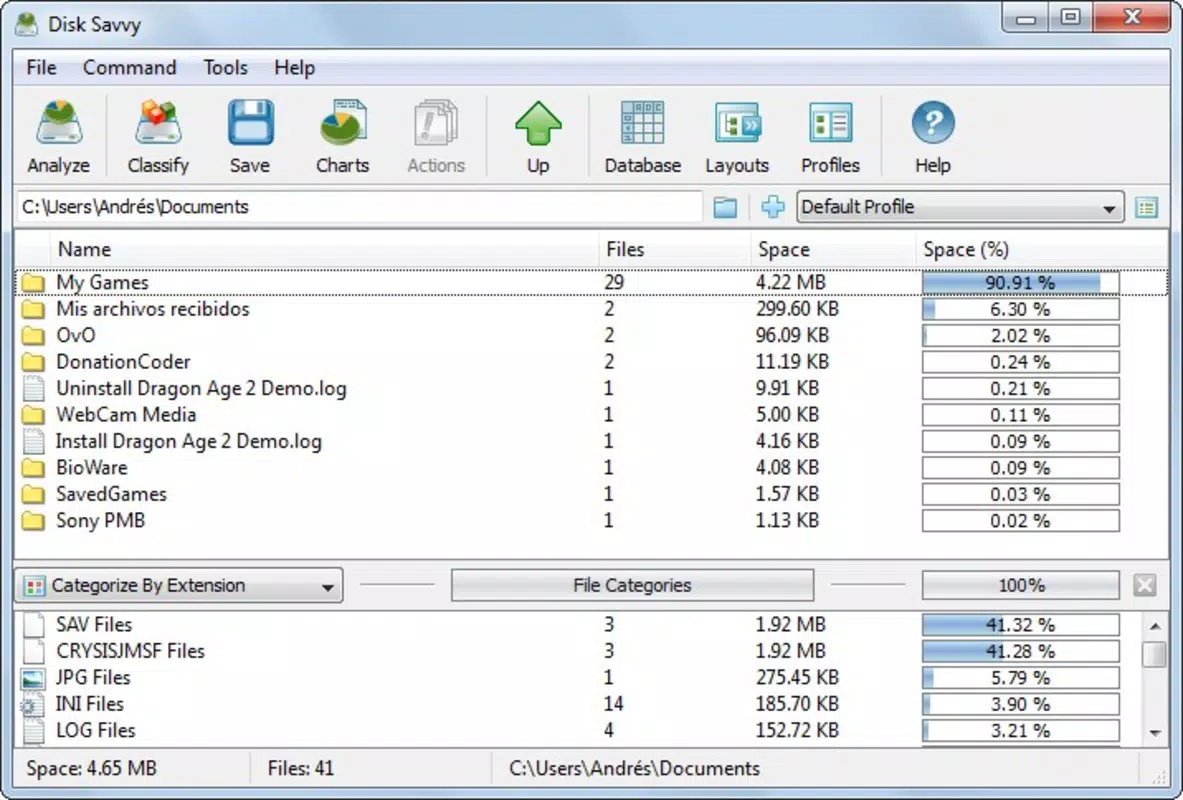1183x800 pixels.
Task: Click the My Games folder icon
Action: [x=32, y=283]
